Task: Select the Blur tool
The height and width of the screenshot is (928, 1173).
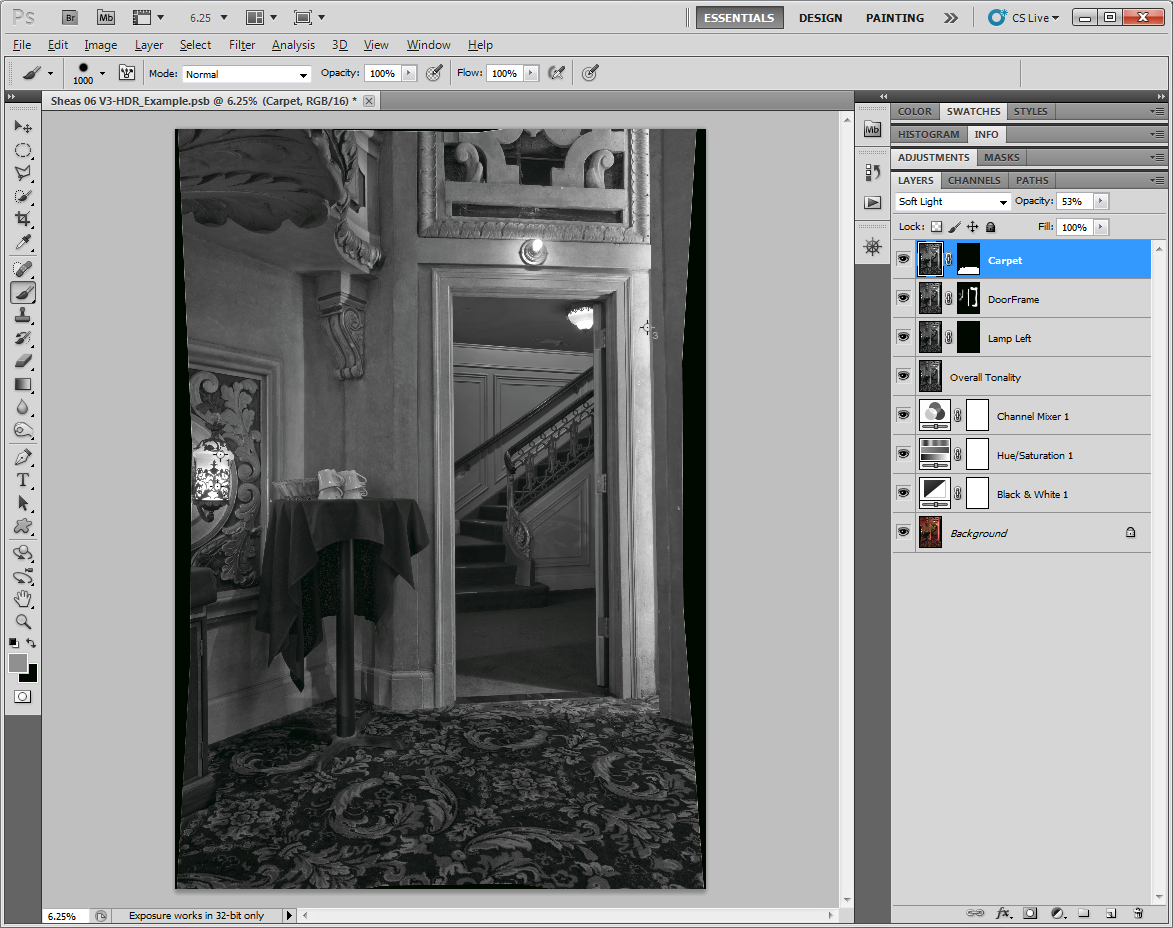Action: tap(23, 408)
